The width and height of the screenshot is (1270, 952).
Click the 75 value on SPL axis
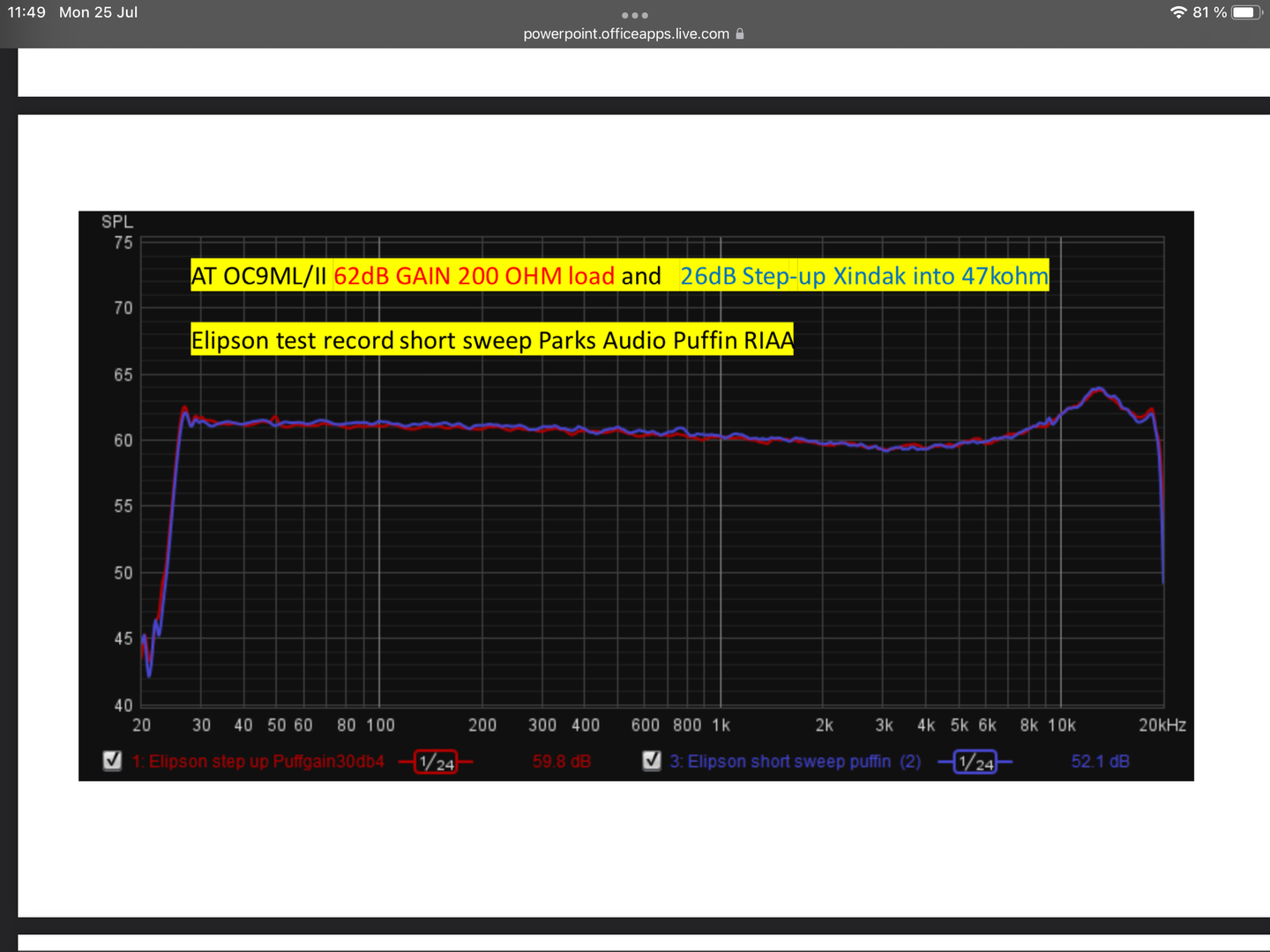point(123,242)
